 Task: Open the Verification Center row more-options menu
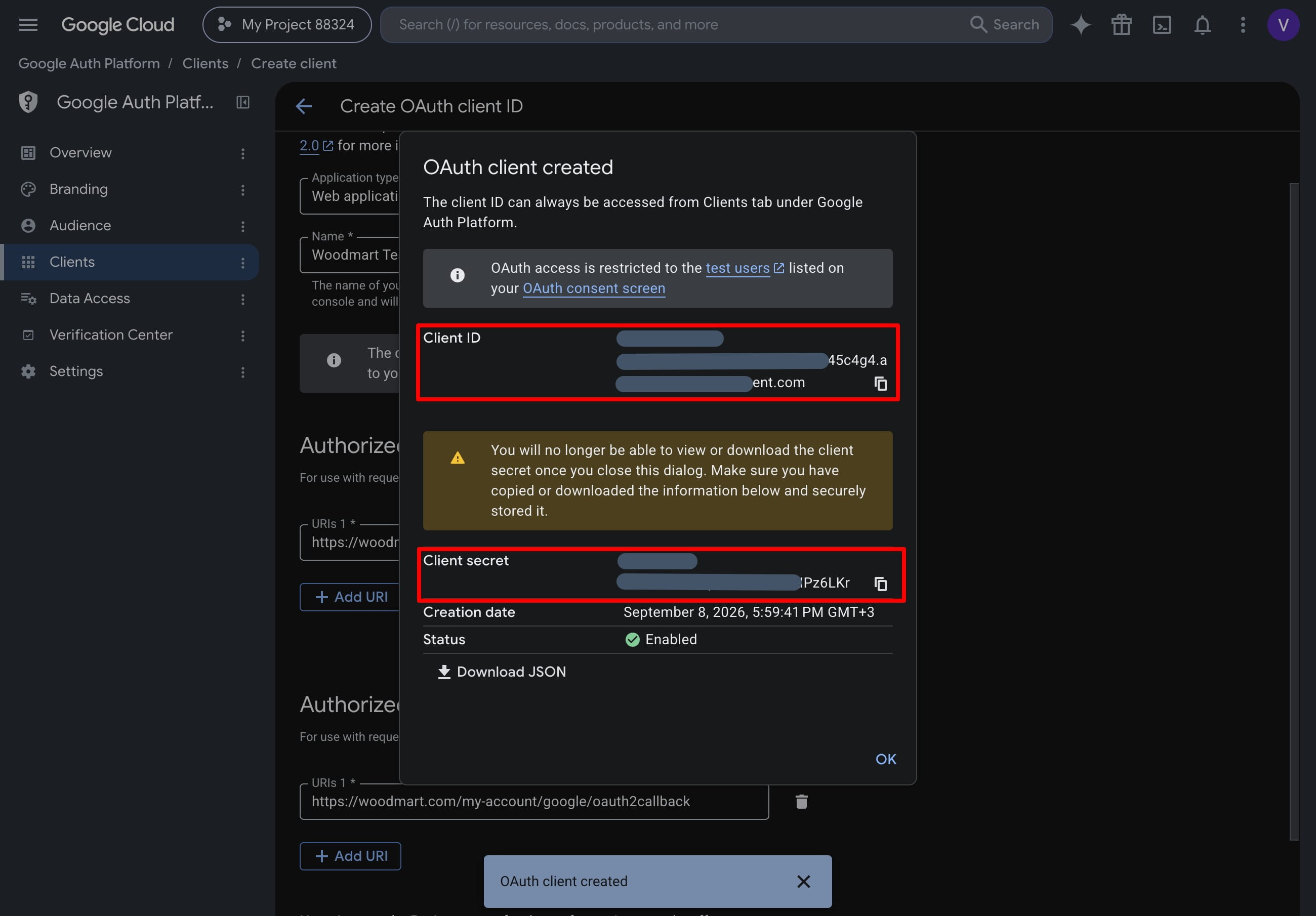point(243,336)
